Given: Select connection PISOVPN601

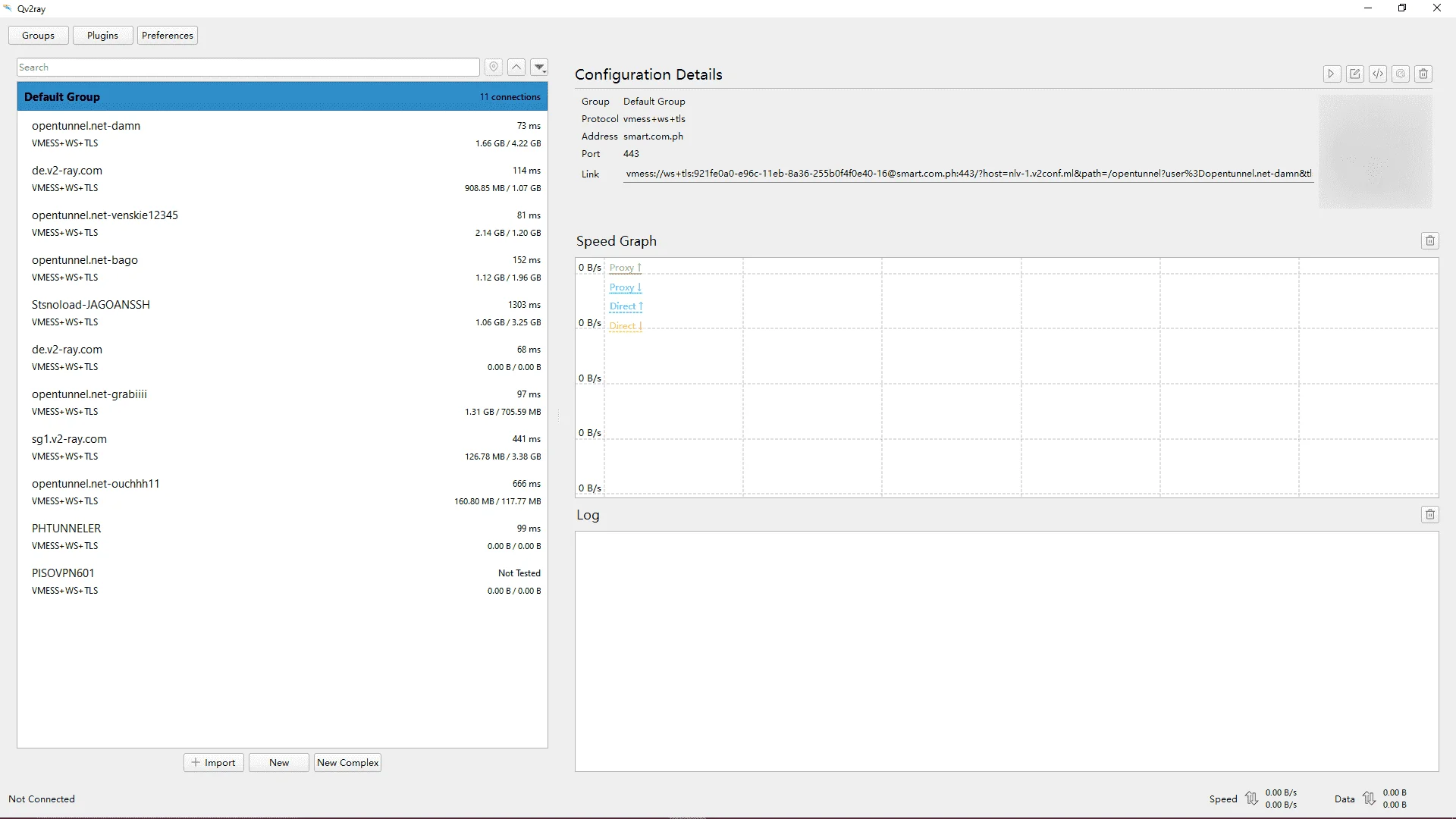Looking at the screenshot, I should click(282, 582).
